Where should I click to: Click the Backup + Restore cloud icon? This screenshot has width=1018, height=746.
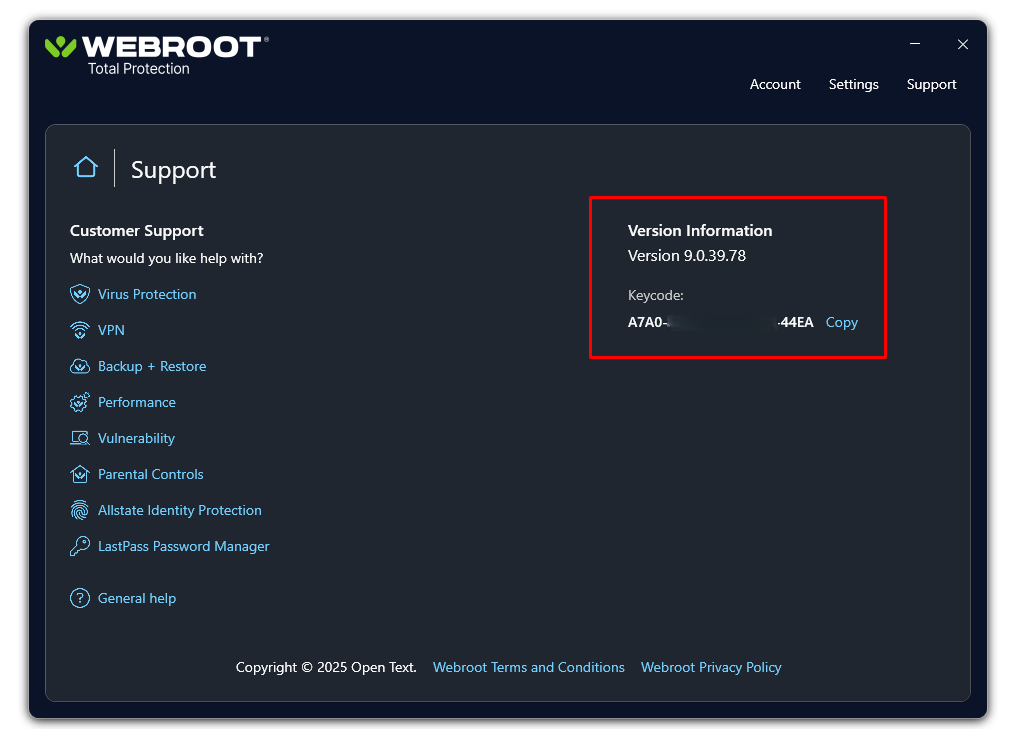coord(80,366)
